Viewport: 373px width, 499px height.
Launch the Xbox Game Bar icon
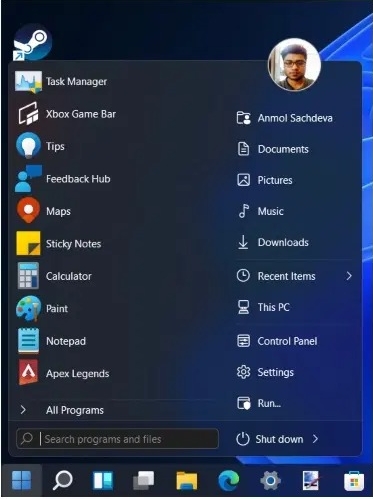click(x=28, y=114)
